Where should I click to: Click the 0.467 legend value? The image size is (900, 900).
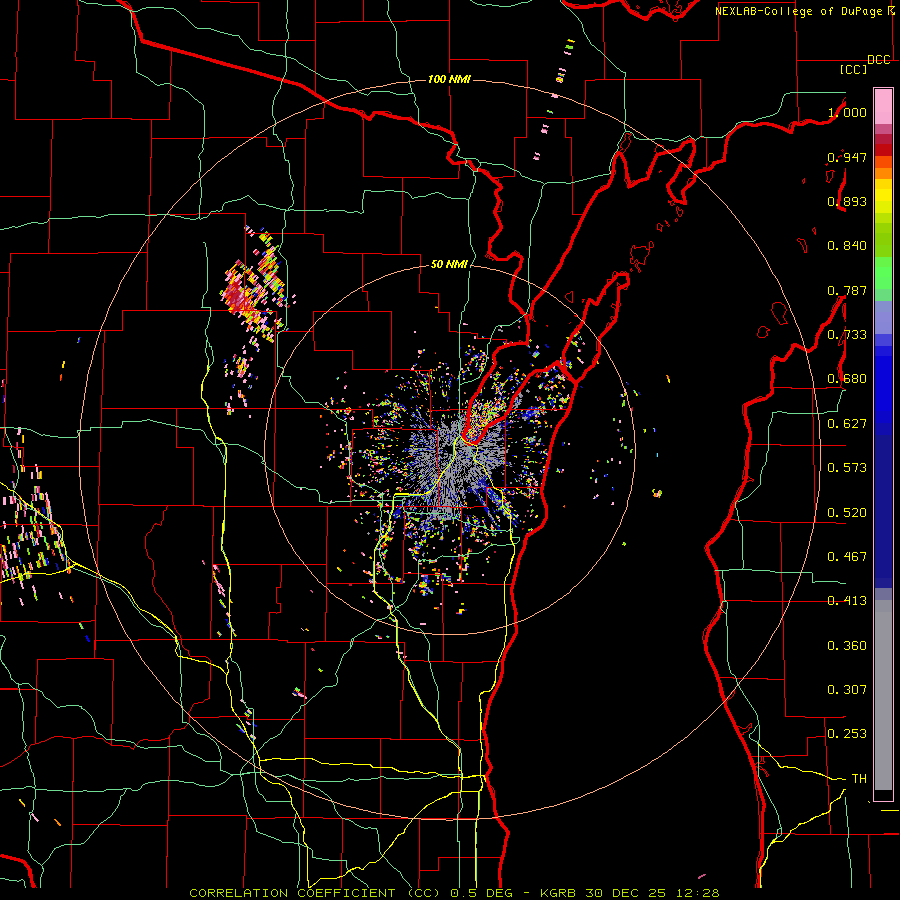(847, 557)
